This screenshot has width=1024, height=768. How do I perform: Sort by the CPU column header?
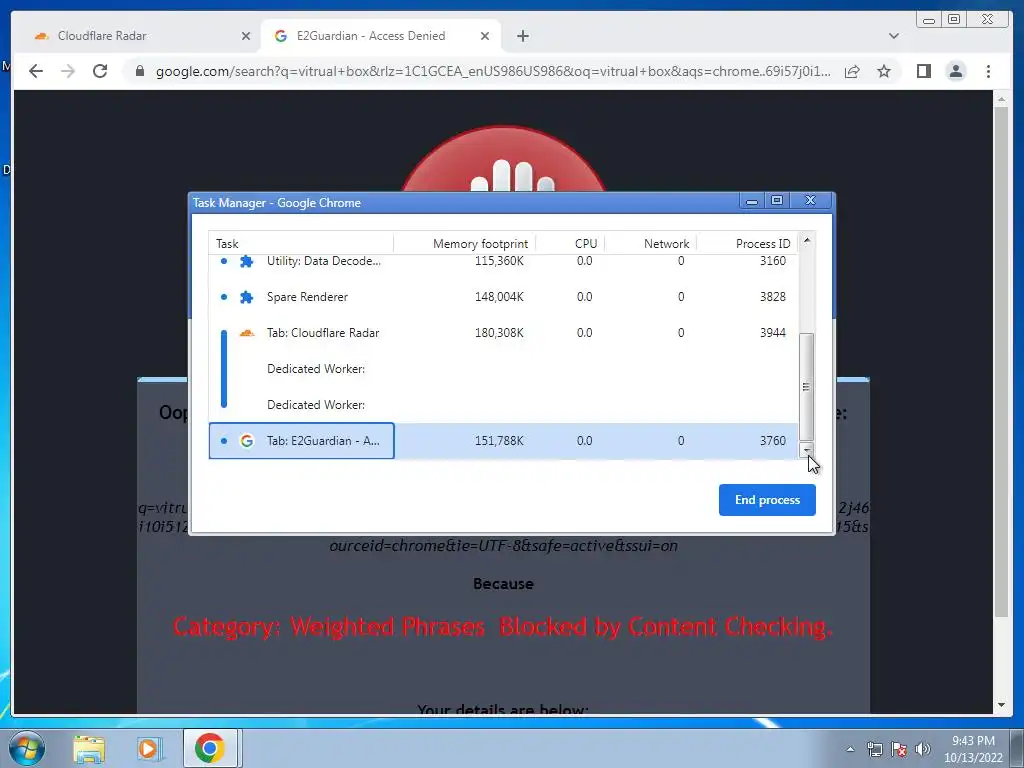(x=570, y=244)
